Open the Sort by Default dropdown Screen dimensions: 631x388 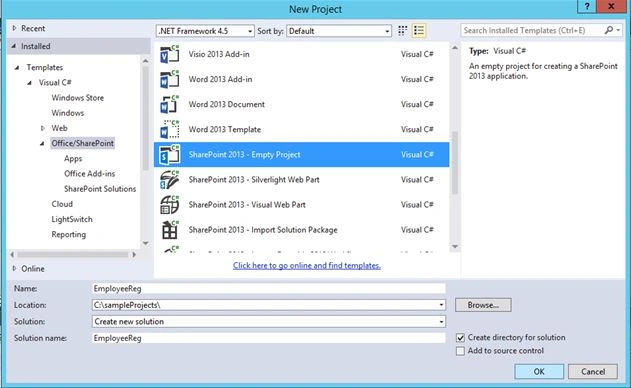coord(339,31)
